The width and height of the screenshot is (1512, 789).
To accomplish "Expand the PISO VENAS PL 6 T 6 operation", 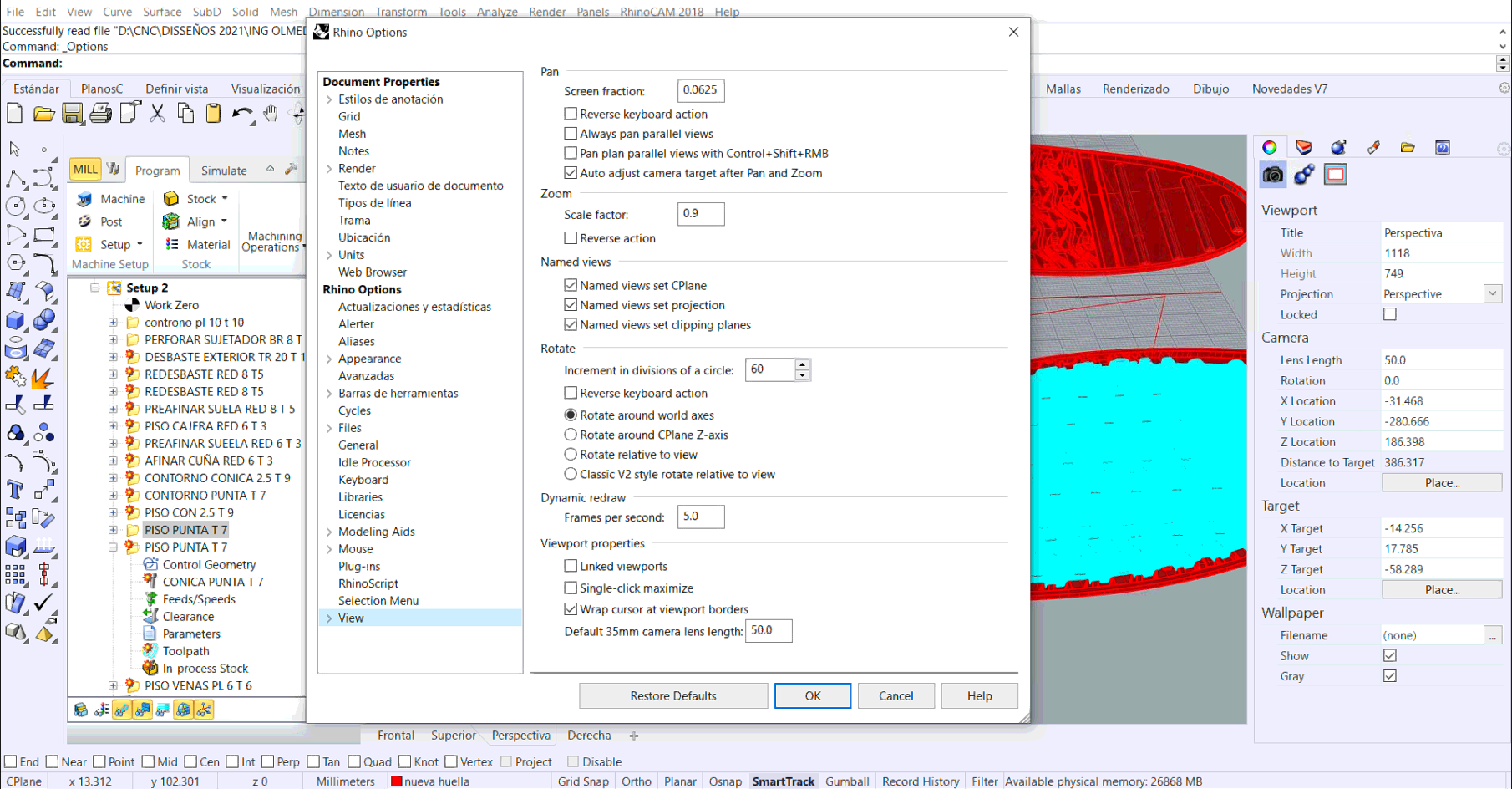I will pyautogui.click(x=113, y=685).
